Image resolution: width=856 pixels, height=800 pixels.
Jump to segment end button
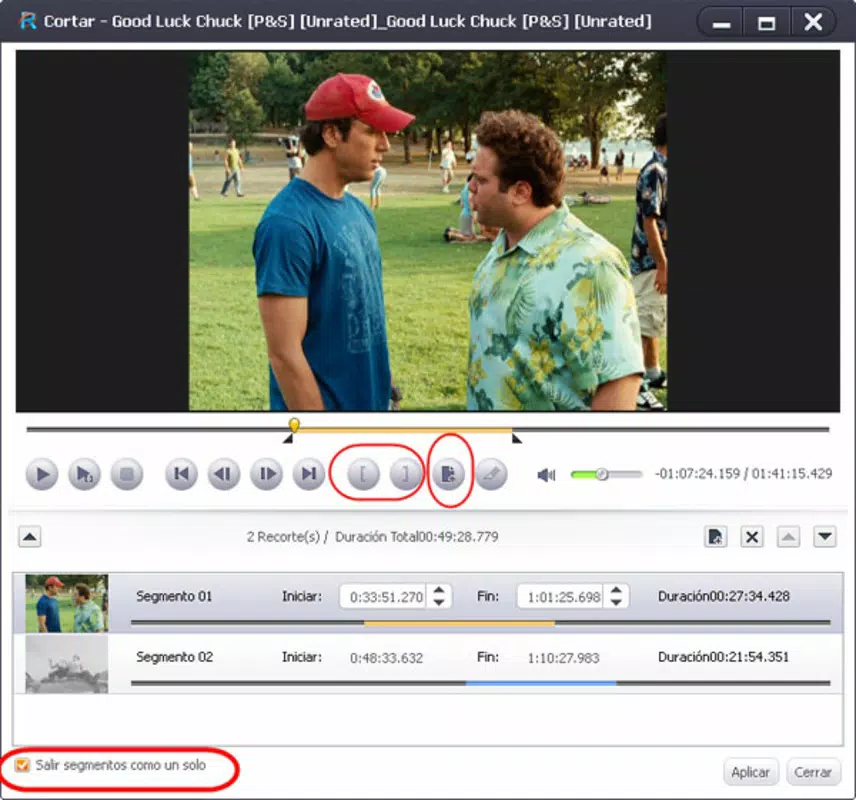(309, 473)
